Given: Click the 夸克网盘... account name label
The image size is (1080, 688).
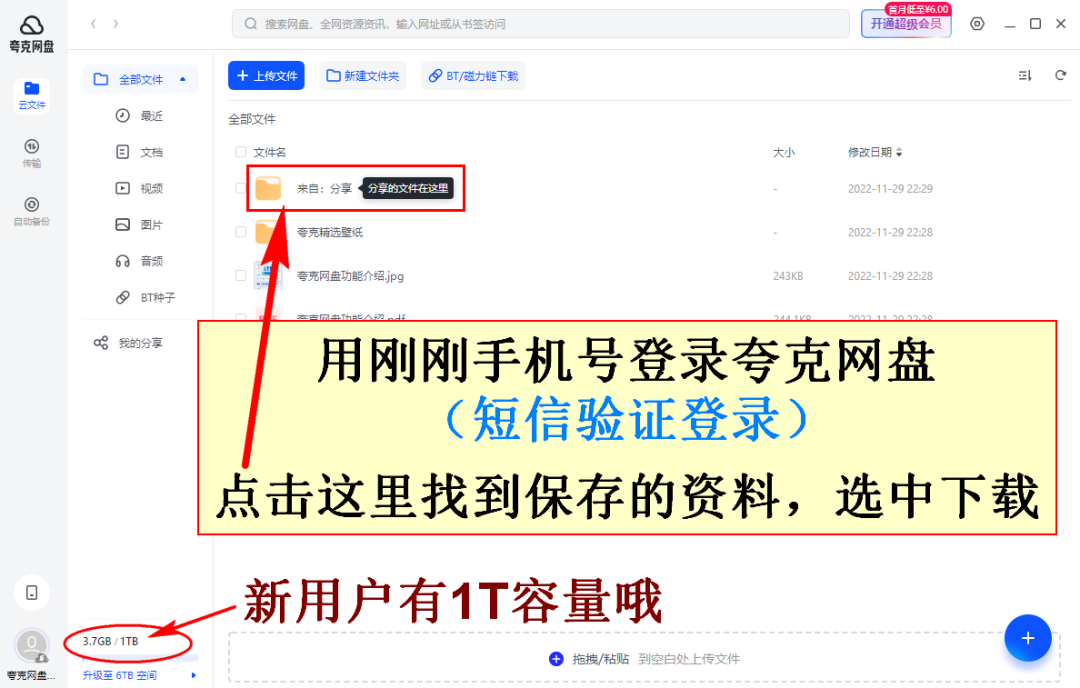Looking at the screenshot, I should 31,675.
